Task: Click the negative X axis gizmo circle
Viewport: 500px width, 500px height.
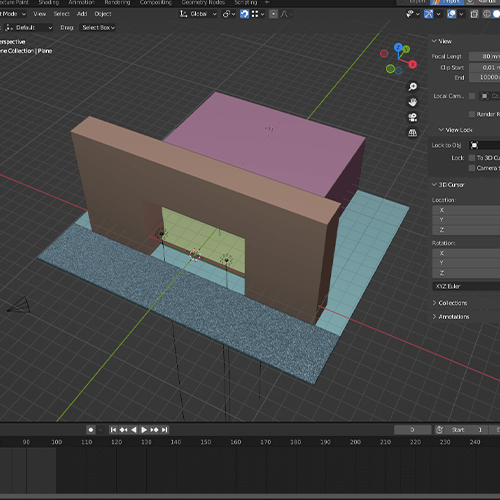Action: pyautogui.click(x=384, y=53)
